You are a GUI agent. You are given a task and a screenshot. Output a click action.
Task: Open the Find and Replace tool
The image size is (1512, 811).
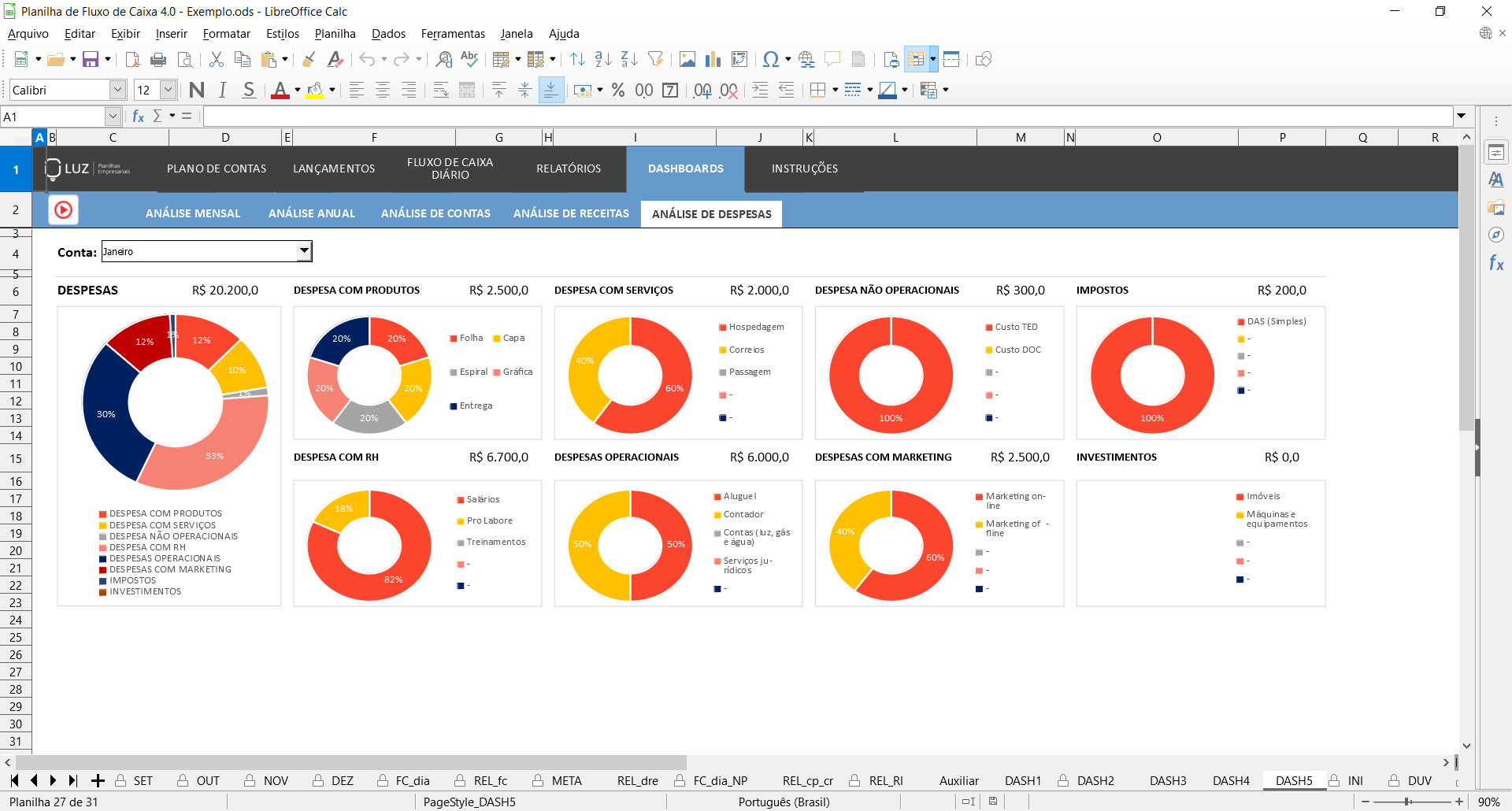(444, 60)
